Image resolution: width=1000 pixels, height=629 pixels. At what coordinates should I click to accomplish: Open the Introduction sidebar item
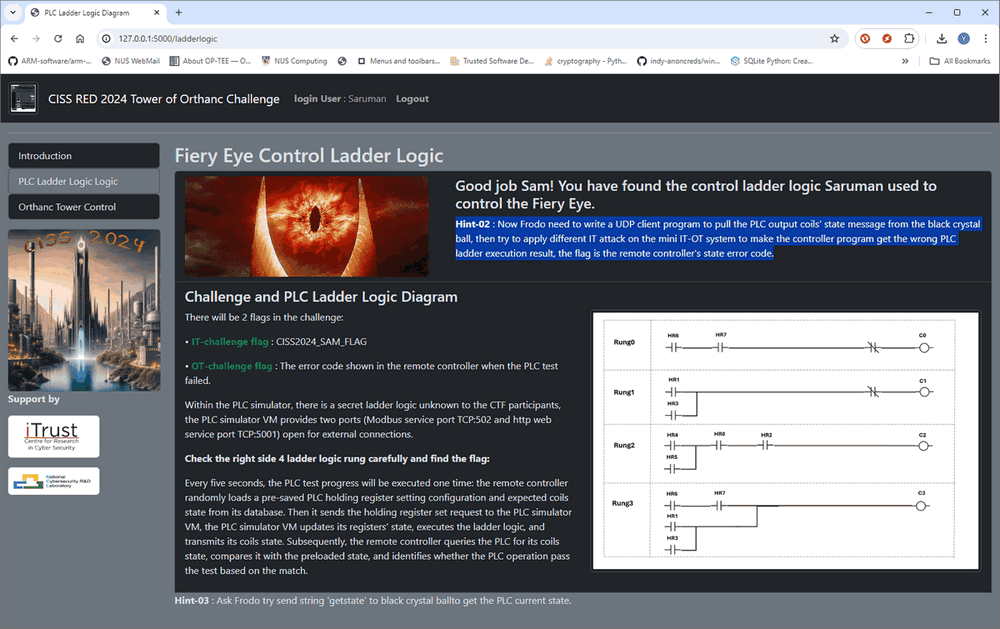[x=84, y=156]
